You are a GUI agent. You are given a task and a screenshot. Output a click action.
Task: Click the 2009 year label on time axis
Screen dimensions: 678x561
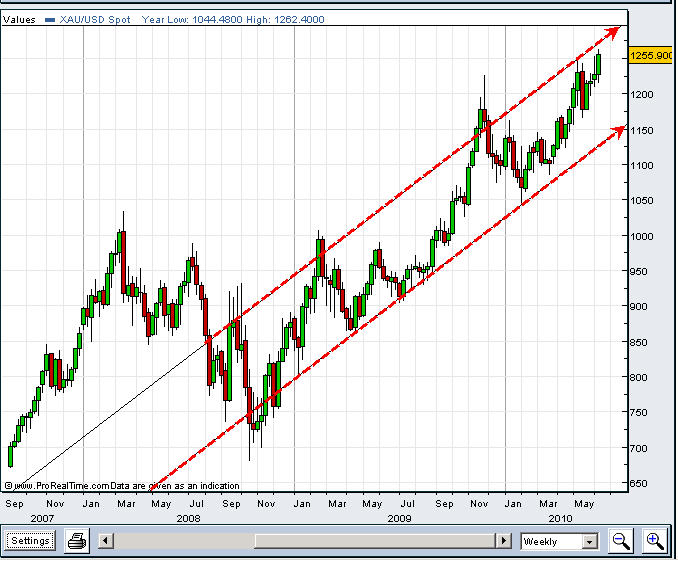tap(400, 518)
